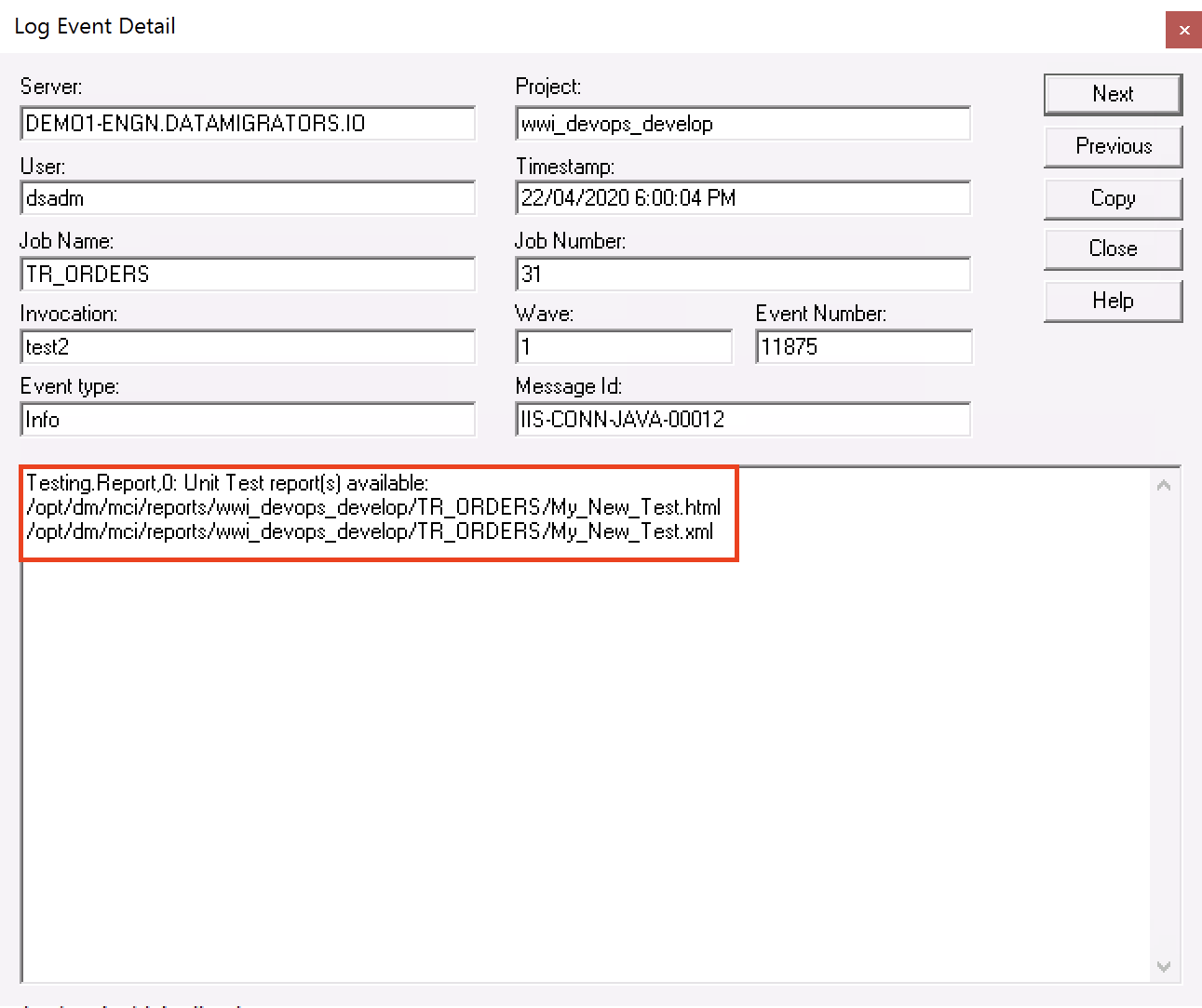This screenshot has width=1202, height=1008.
Task: Focus the Timestamp field
Action: [x=742, y=198]
